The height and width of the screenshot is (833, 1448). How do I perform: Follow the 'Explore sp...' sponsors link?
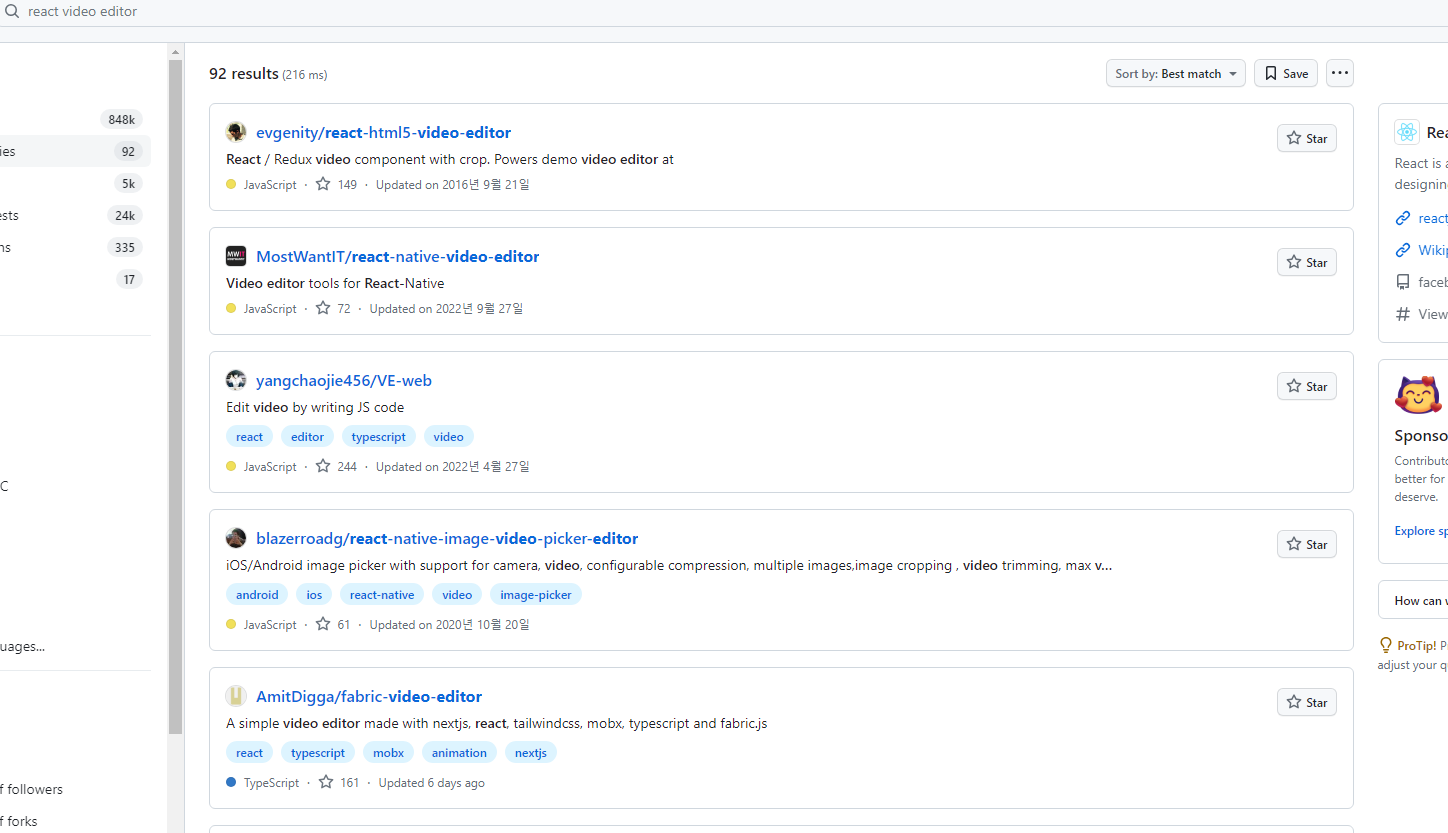pyautogui.click(x=1420, y=531)
